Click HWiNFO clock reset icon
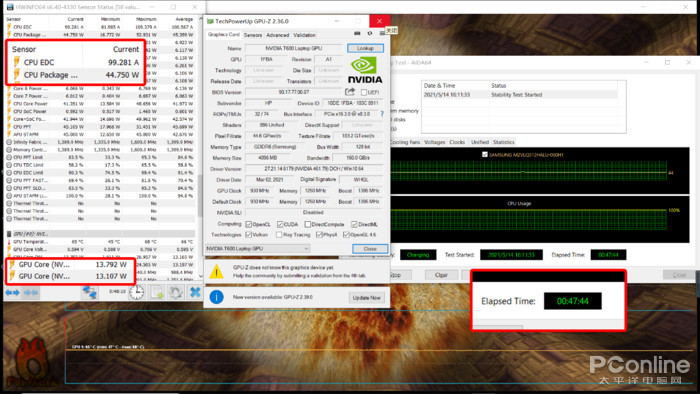 coord(137,293)
